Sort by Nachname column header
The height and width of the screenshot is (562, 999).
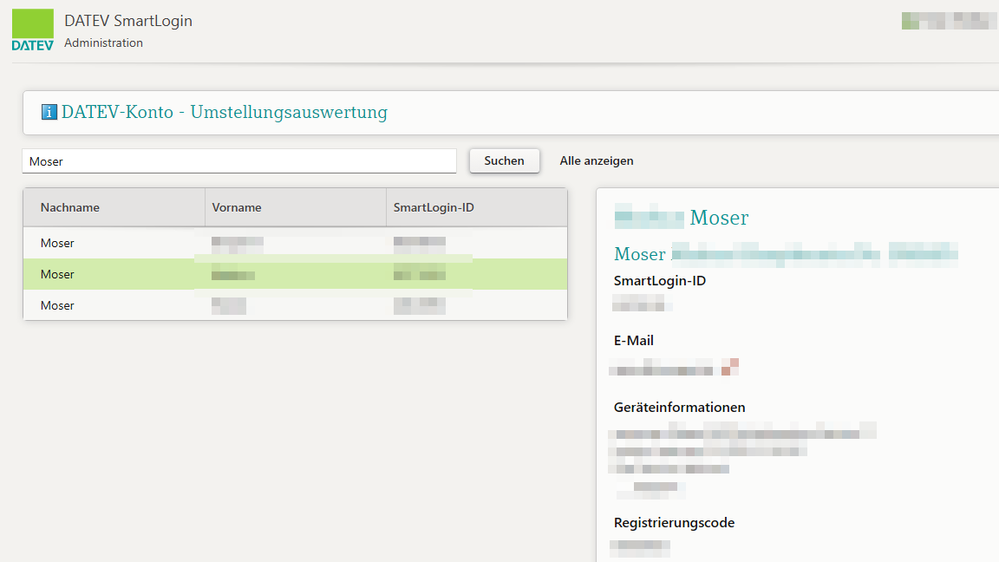pos(114,207)
